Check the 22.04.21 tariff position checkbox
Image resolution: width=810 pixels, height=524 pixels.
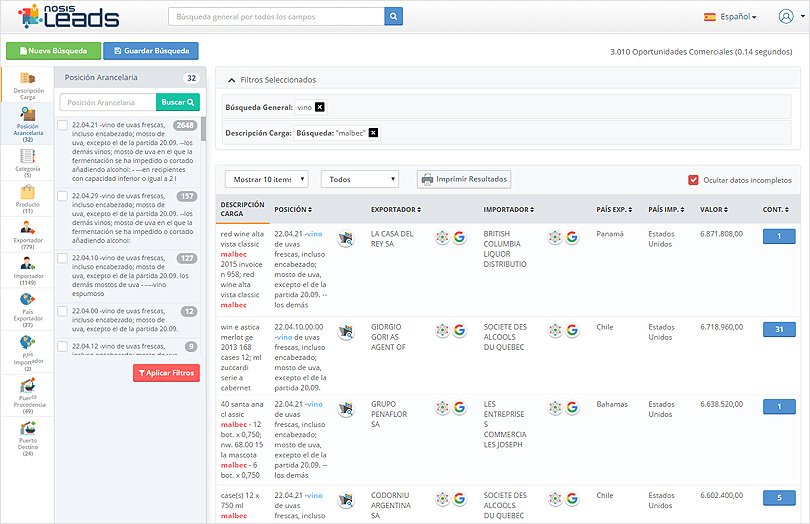tap(63, 125)
